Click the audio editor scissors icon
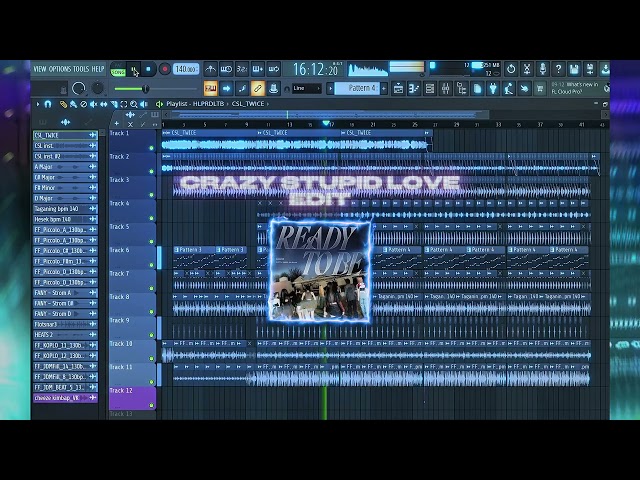The image size is (640, 480). 527,69
